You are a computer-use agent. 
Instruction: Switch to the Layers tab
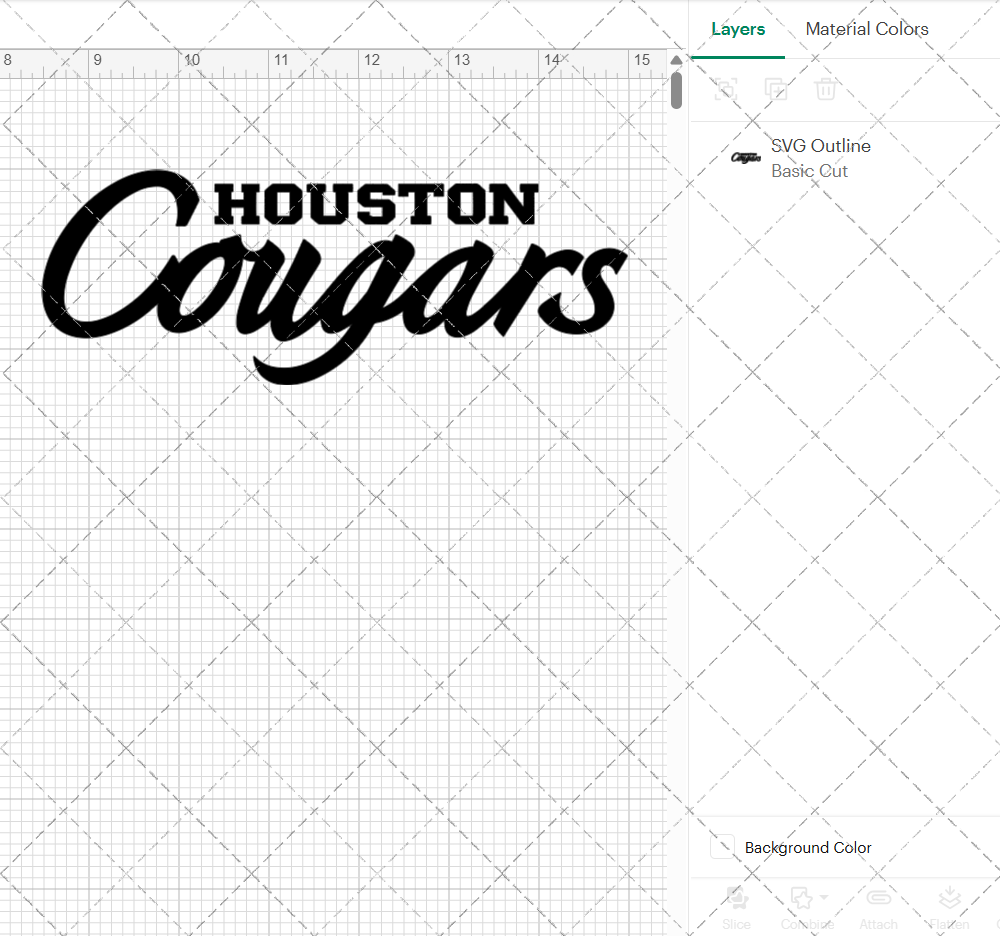click(738, 29)
